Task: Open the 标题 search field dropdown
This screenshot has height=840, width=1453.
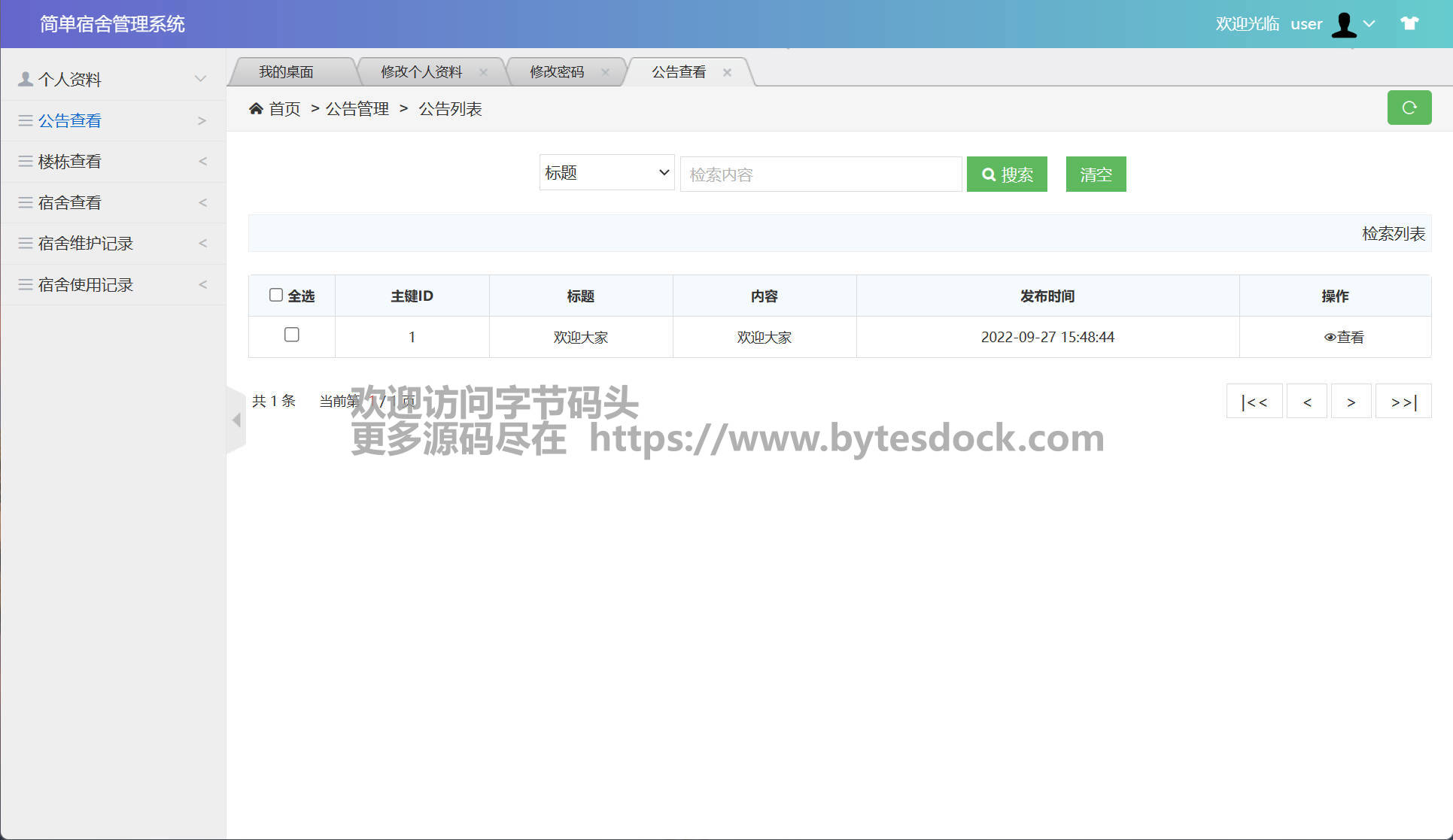Action: click(x=606, y=173)
